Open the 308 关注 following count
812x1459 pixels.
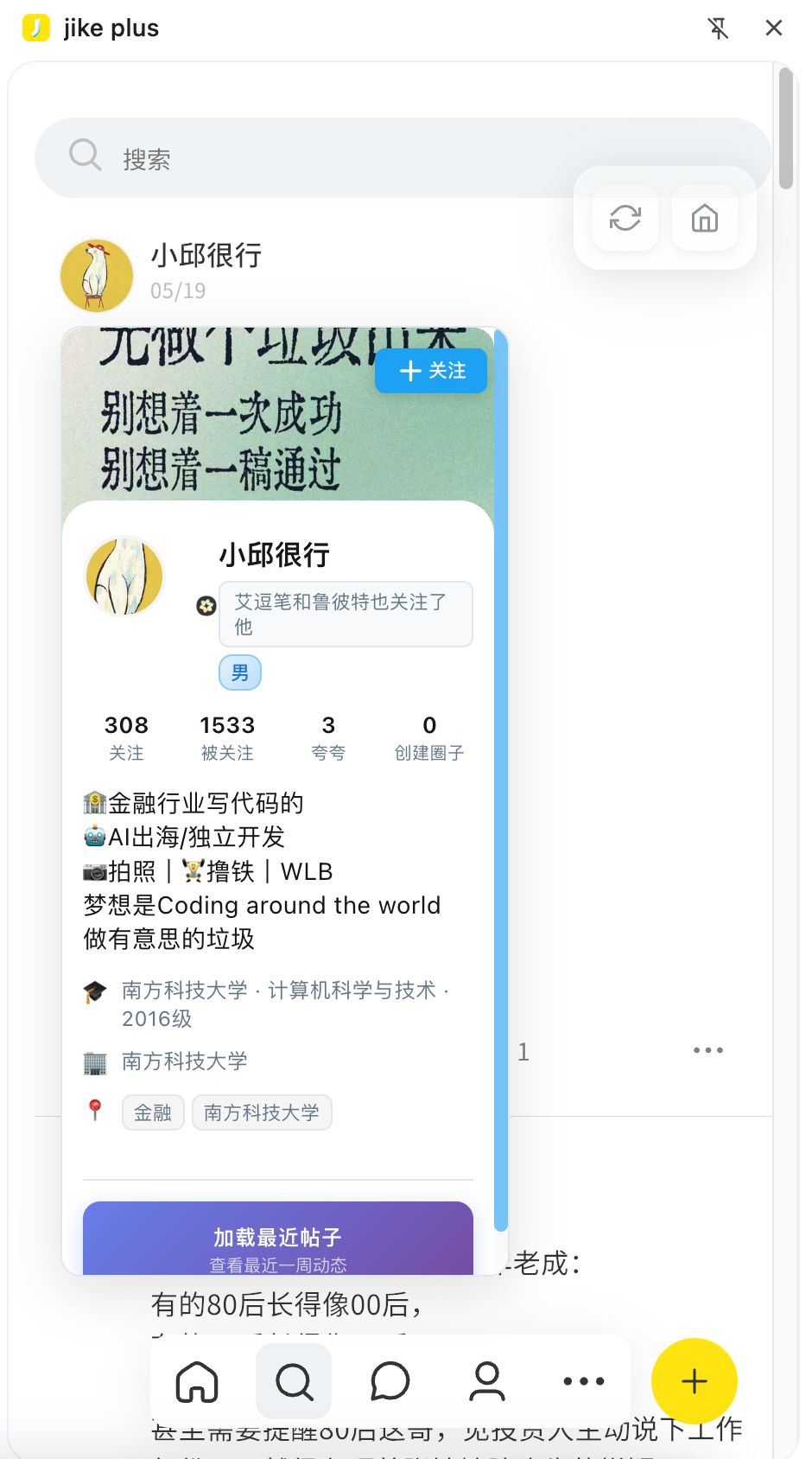(126, 737)
